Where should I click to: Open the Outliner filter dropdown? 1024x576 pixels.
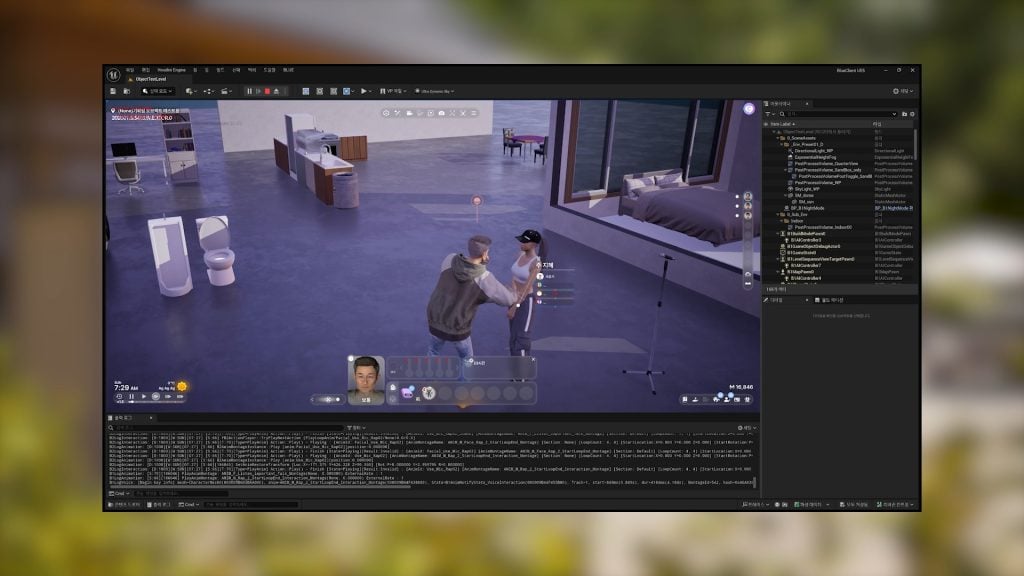pos(769,114)
